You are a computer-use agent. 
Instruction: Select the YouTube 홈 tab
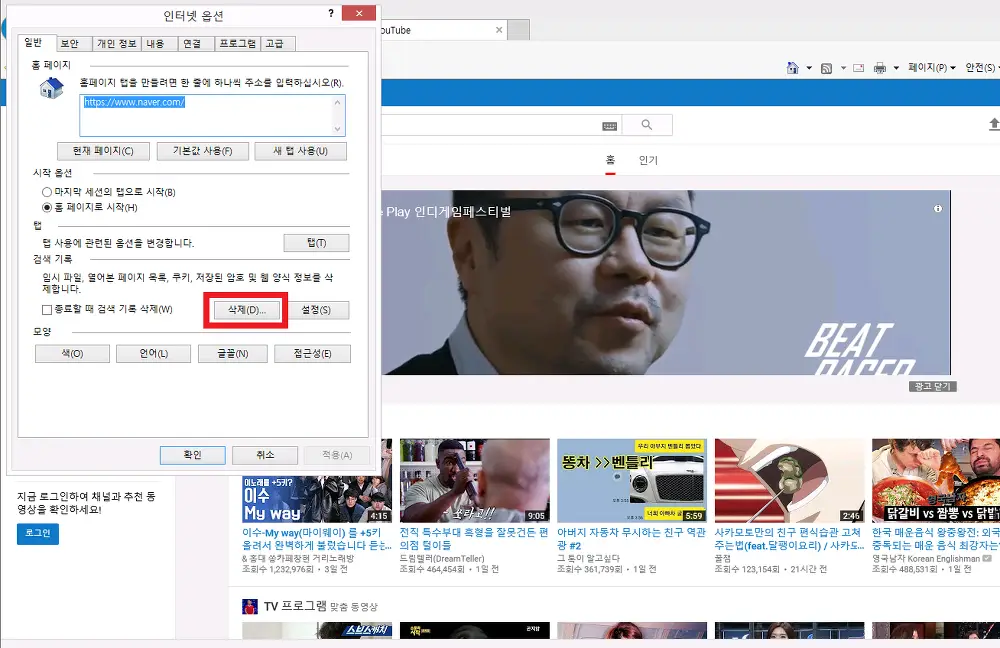pos(610,160)
